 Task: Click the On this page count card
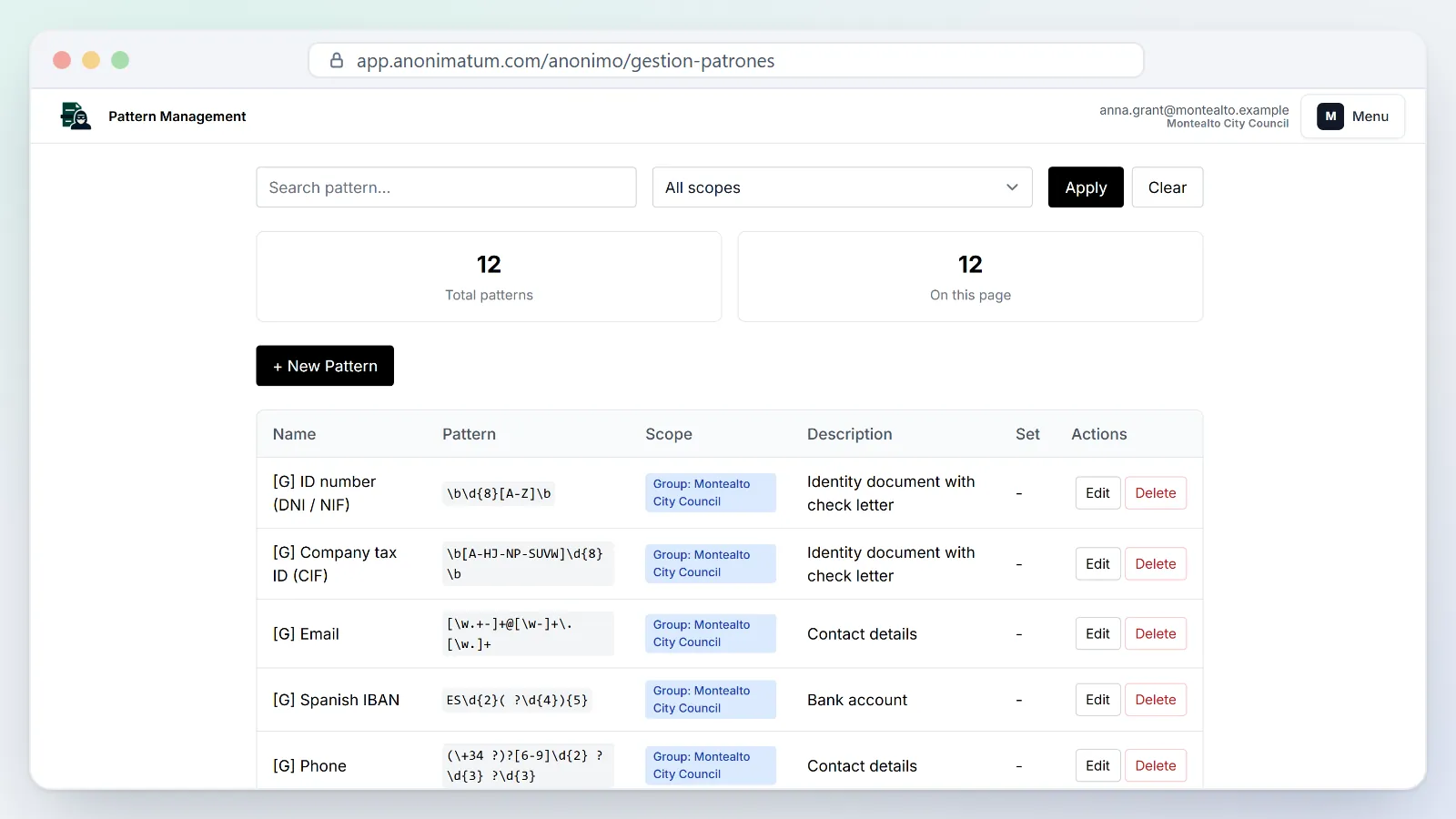[x=970, y=277]
